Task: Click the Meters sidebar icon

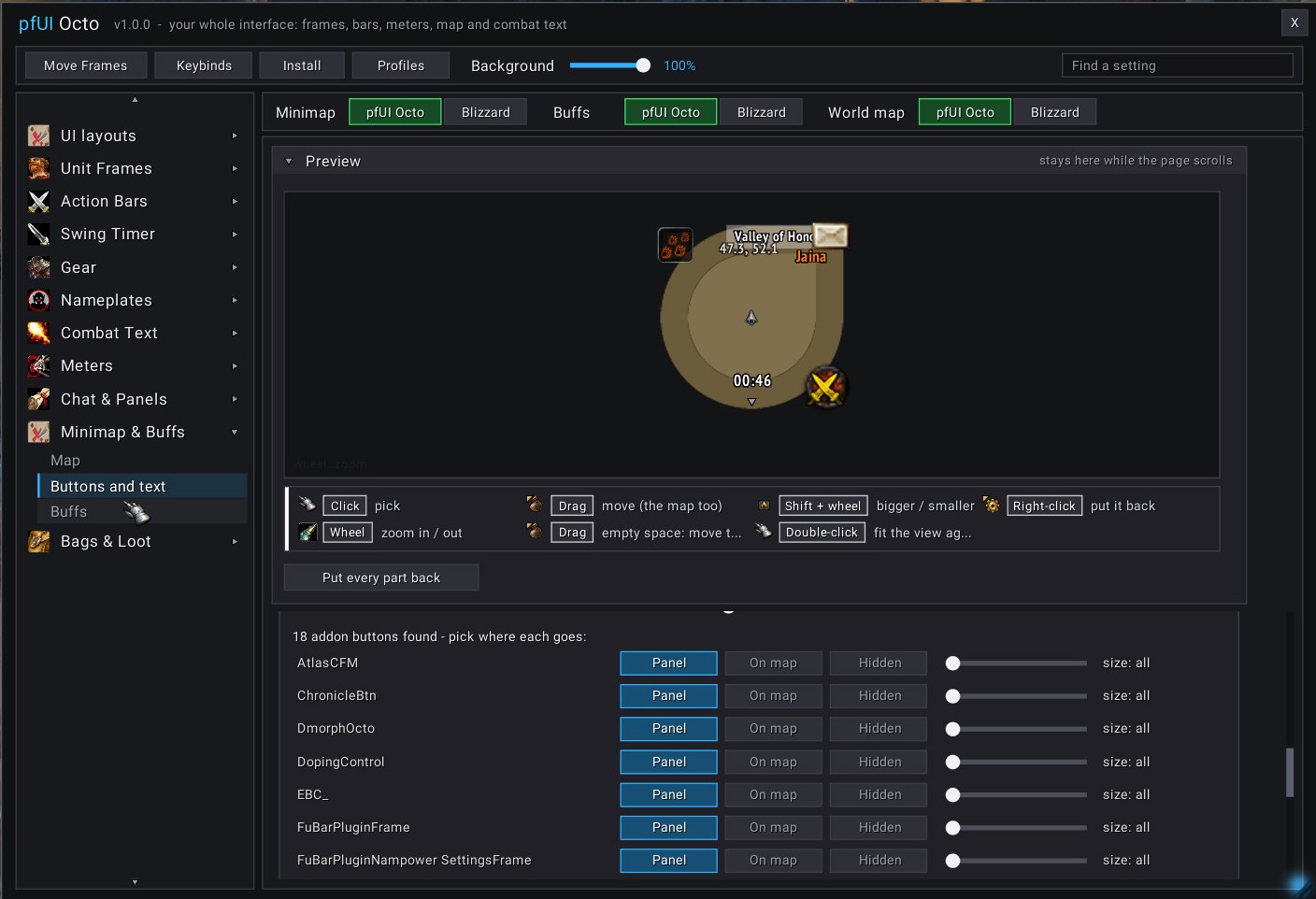Action: click(x=38, y=366)
